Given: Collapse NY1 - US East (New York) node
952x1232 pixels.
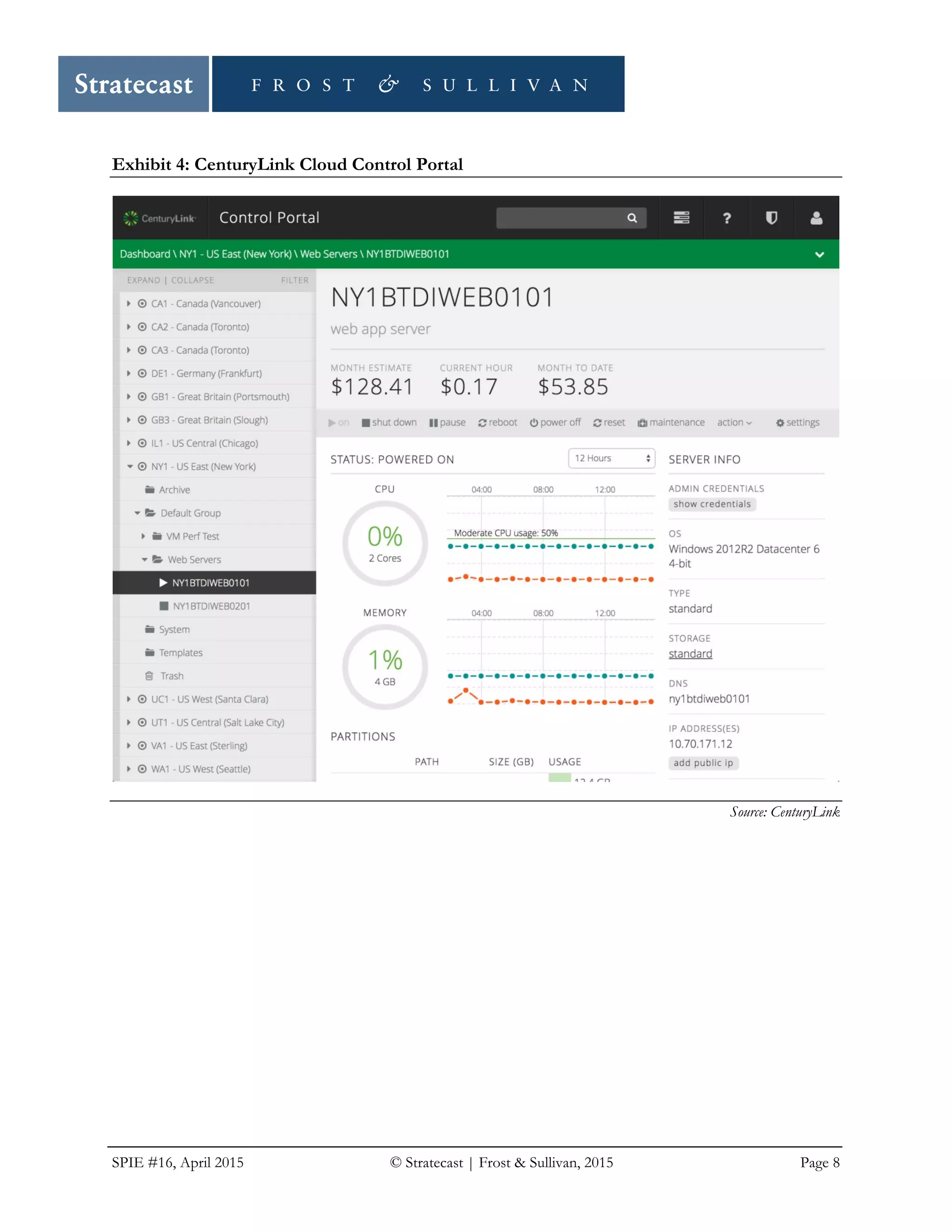Looking at the screenshot, I should click(130, 466).
